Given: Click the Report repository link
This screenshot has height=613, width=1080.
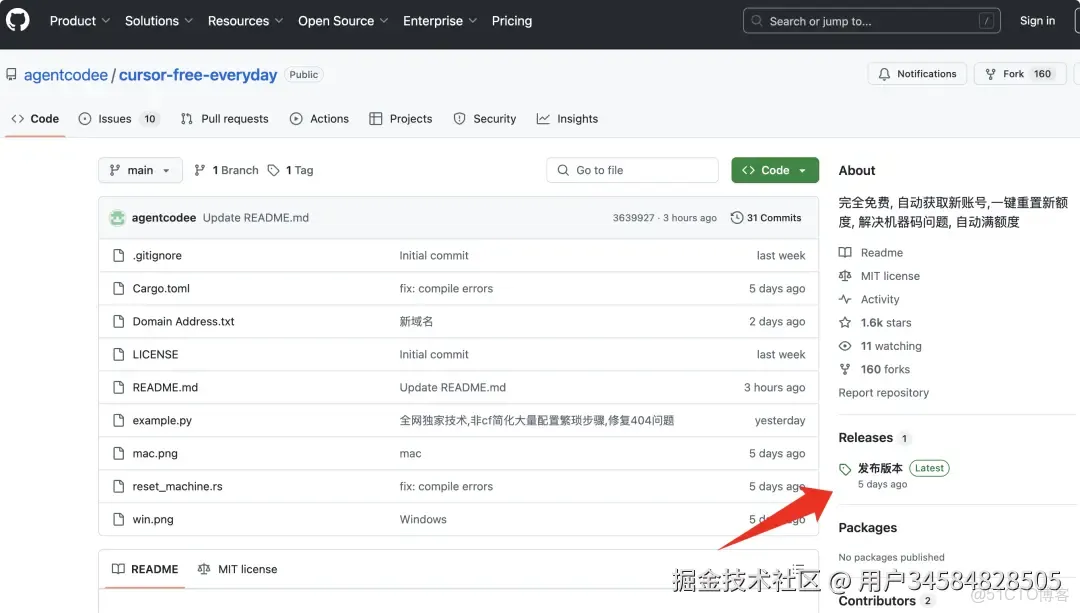Looking at the screenshot, I should pos(884,392).
